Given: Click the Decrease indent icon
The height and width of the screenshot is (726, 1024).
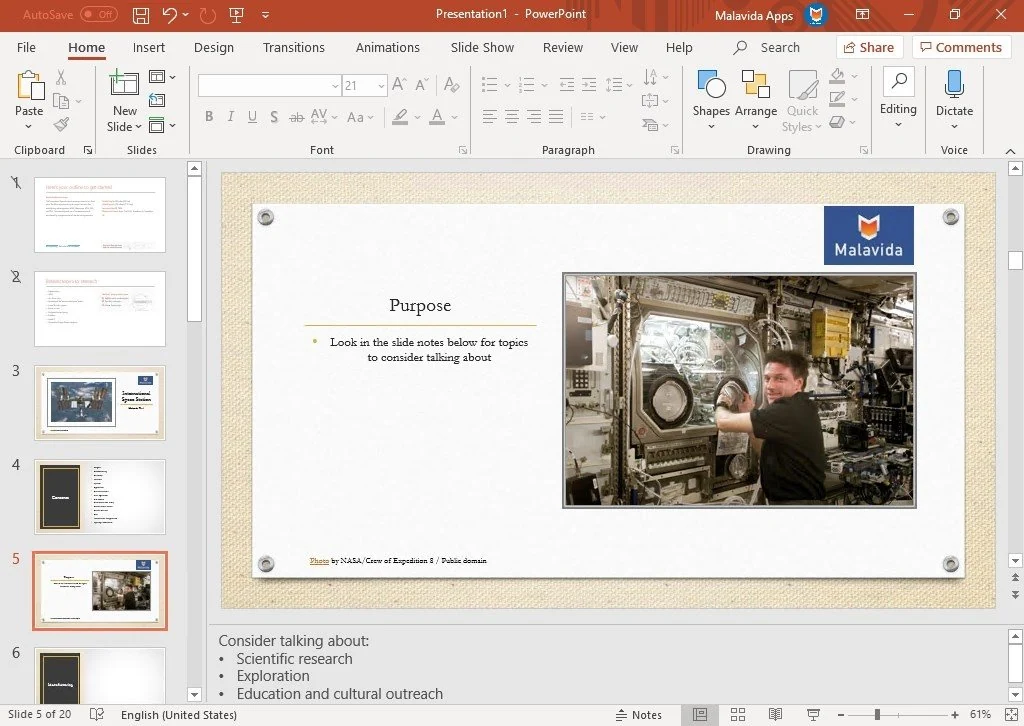Looking at the screenshot, I should pyautogui.click(x=567, y=84).
